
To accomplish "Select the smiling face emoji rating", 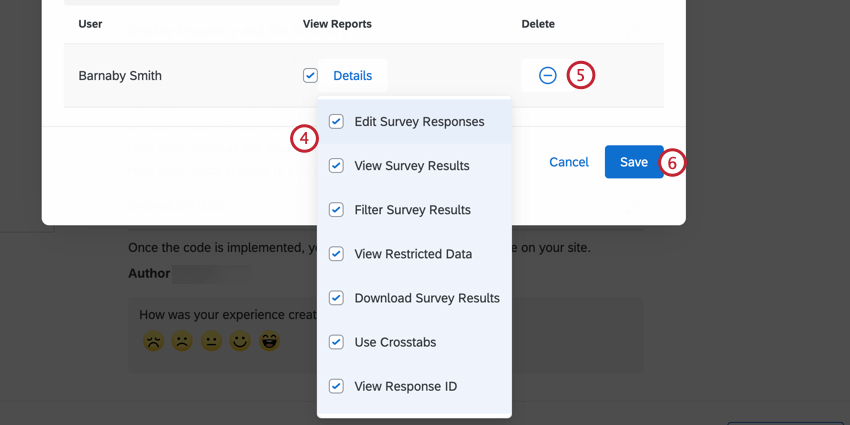I will (x=240, y=341).
